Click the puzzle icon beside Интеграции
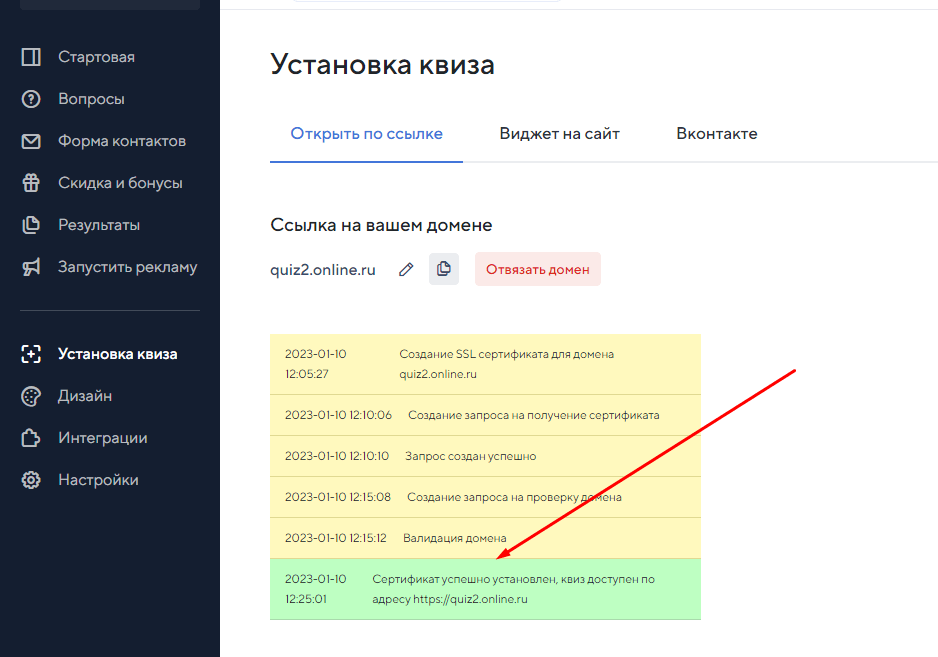Image resolution: width=938 pixels, height=657 pixels. (x=31, y=438)
